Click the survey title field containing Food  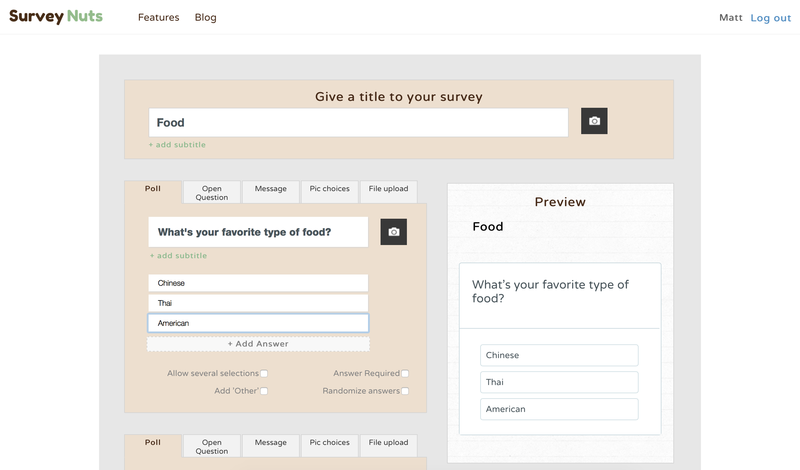[358, 123]
